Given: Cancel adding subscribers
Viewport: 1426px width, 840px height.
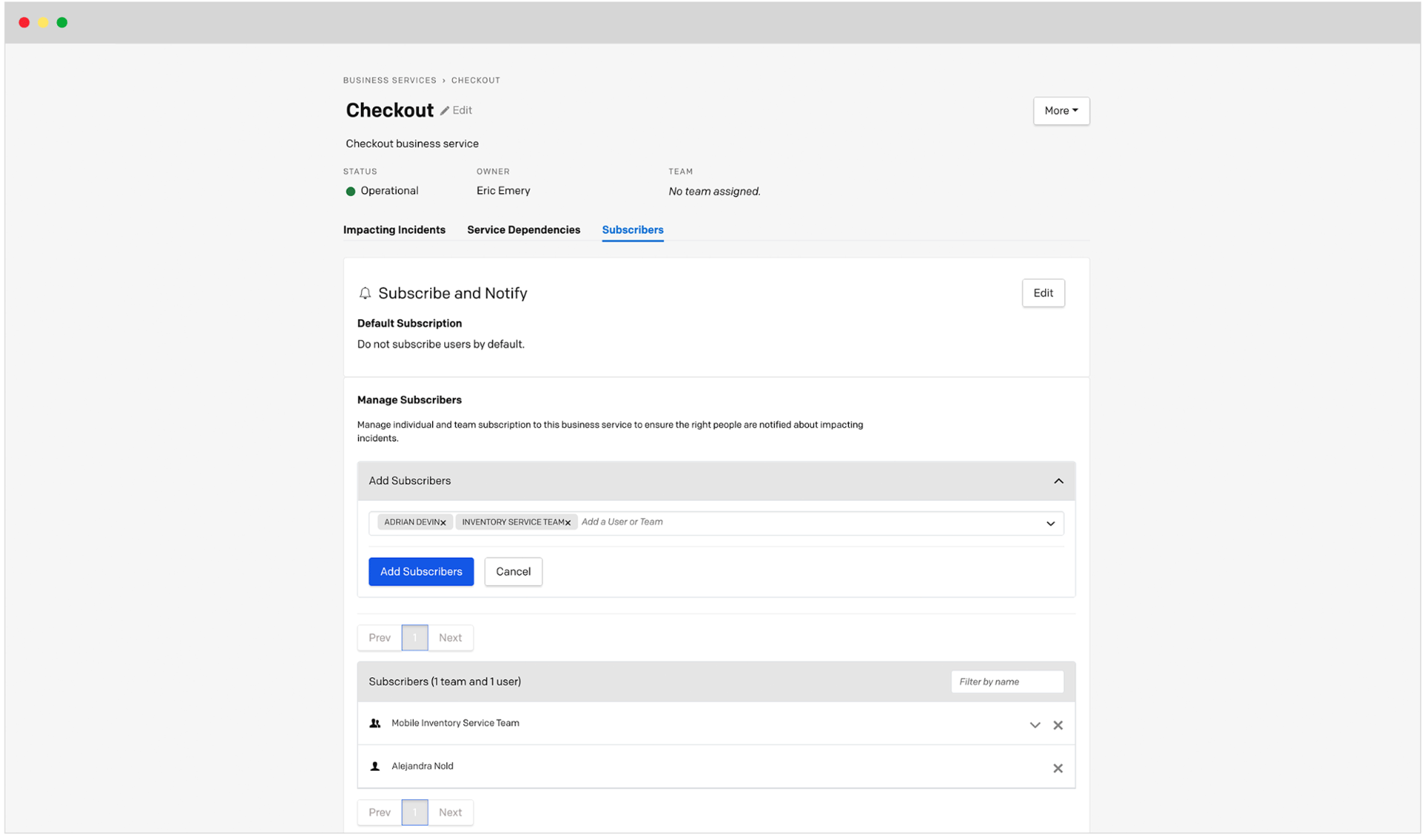Looking at the screenshot, I should [x=513, y=572].
